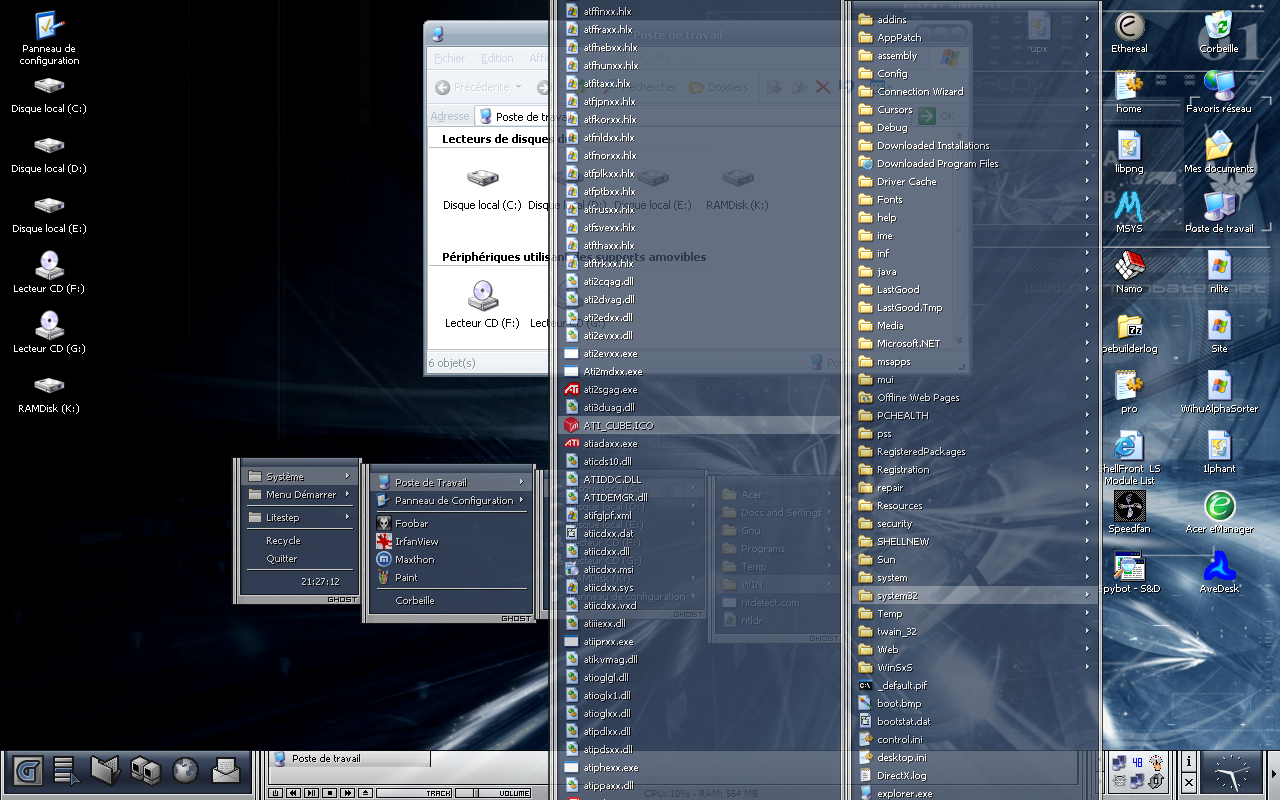Open the Menu Démarrer popup entry
This screenshot has height=800, width=1280.
[299, 494]
